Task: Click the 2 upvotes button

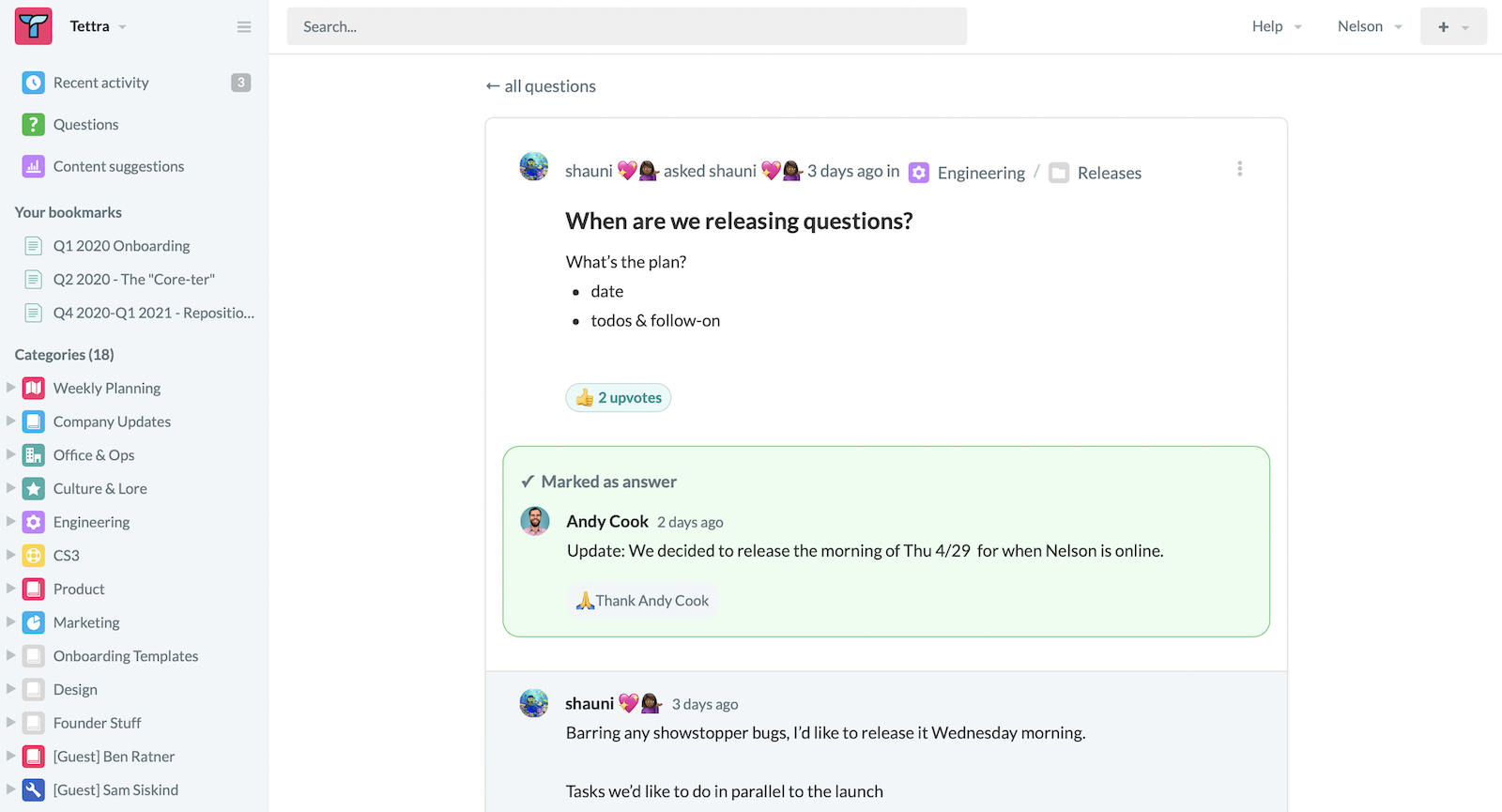Action: (x=619, y=398)
